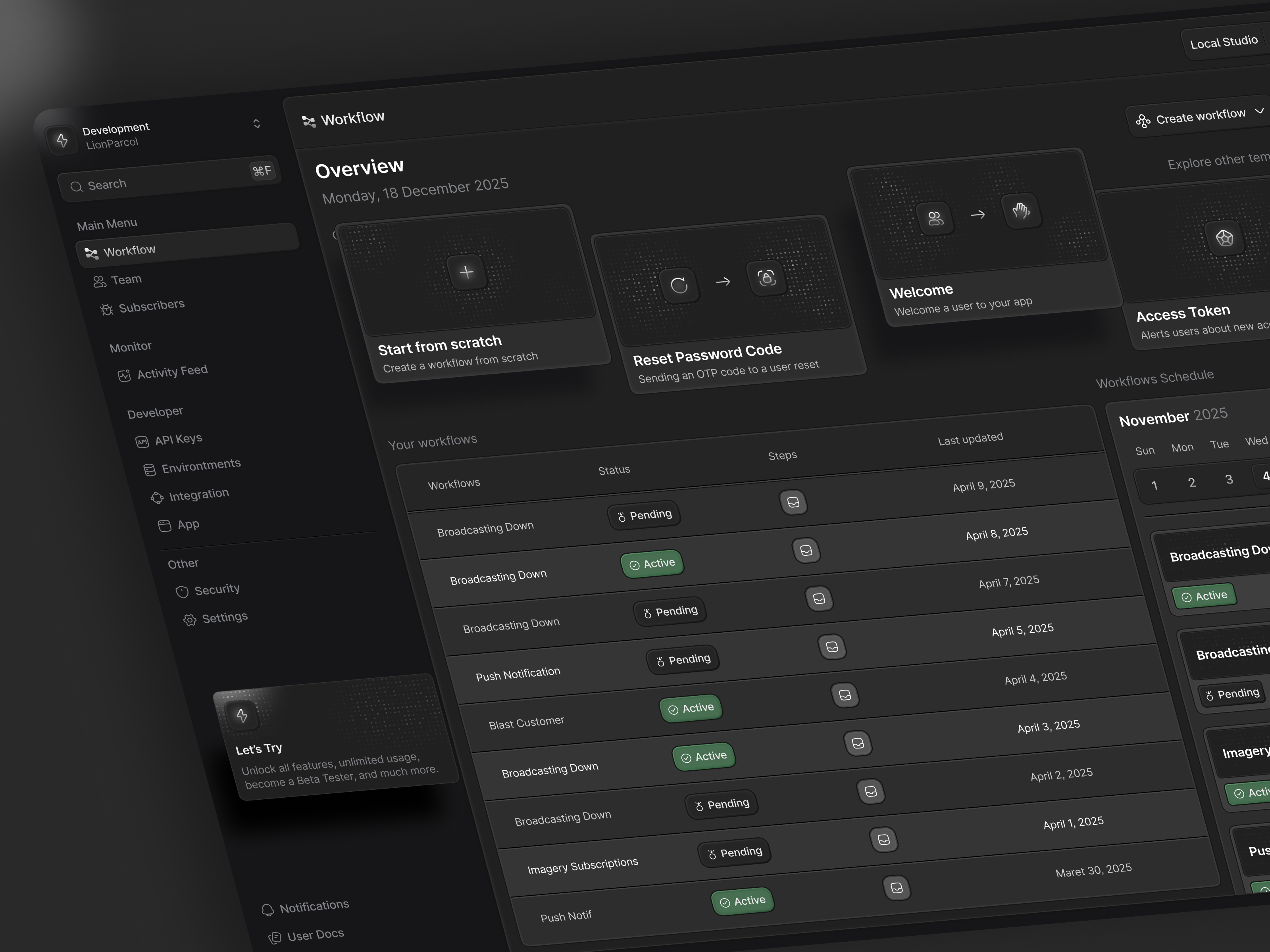Image resolution: width=1270 pixels, height=952 pixels.
Task: Click the Team people icon
Action: coord(100,281)
